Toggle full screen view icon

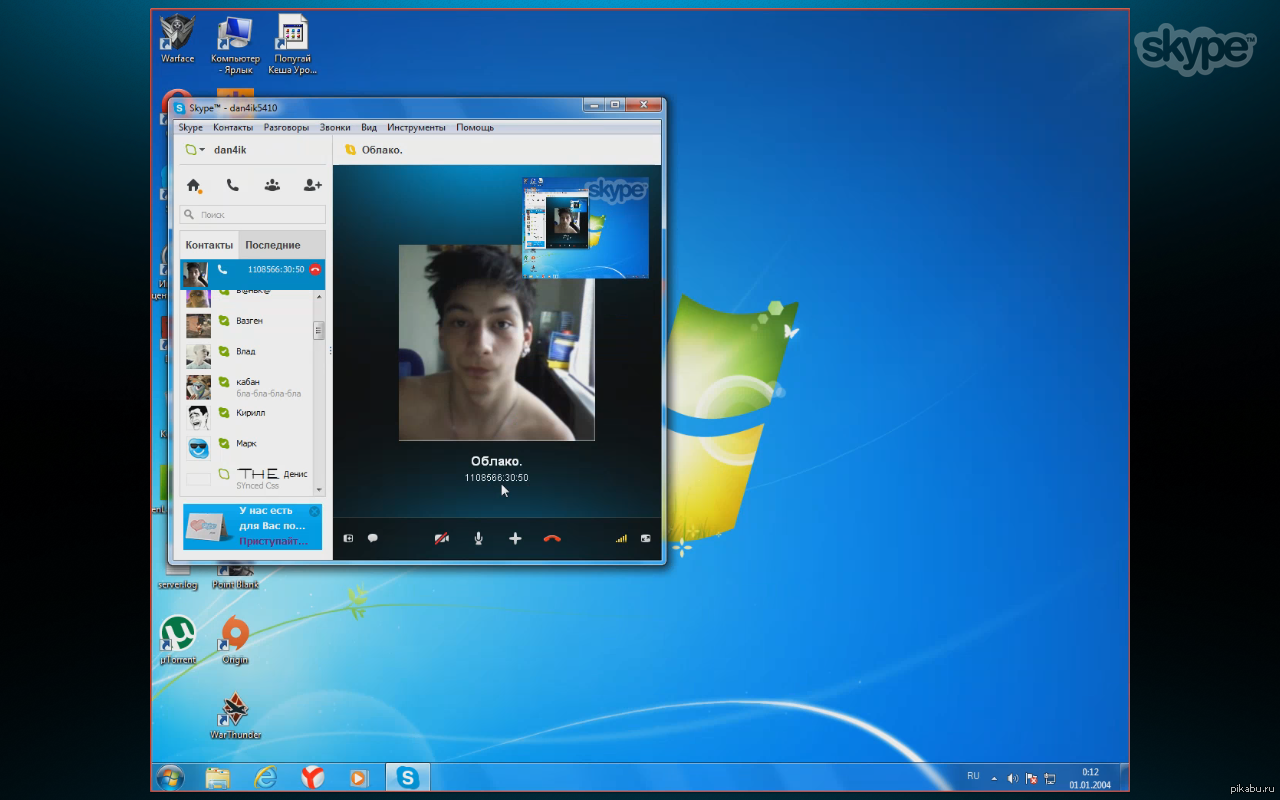(x=646, y=538)
